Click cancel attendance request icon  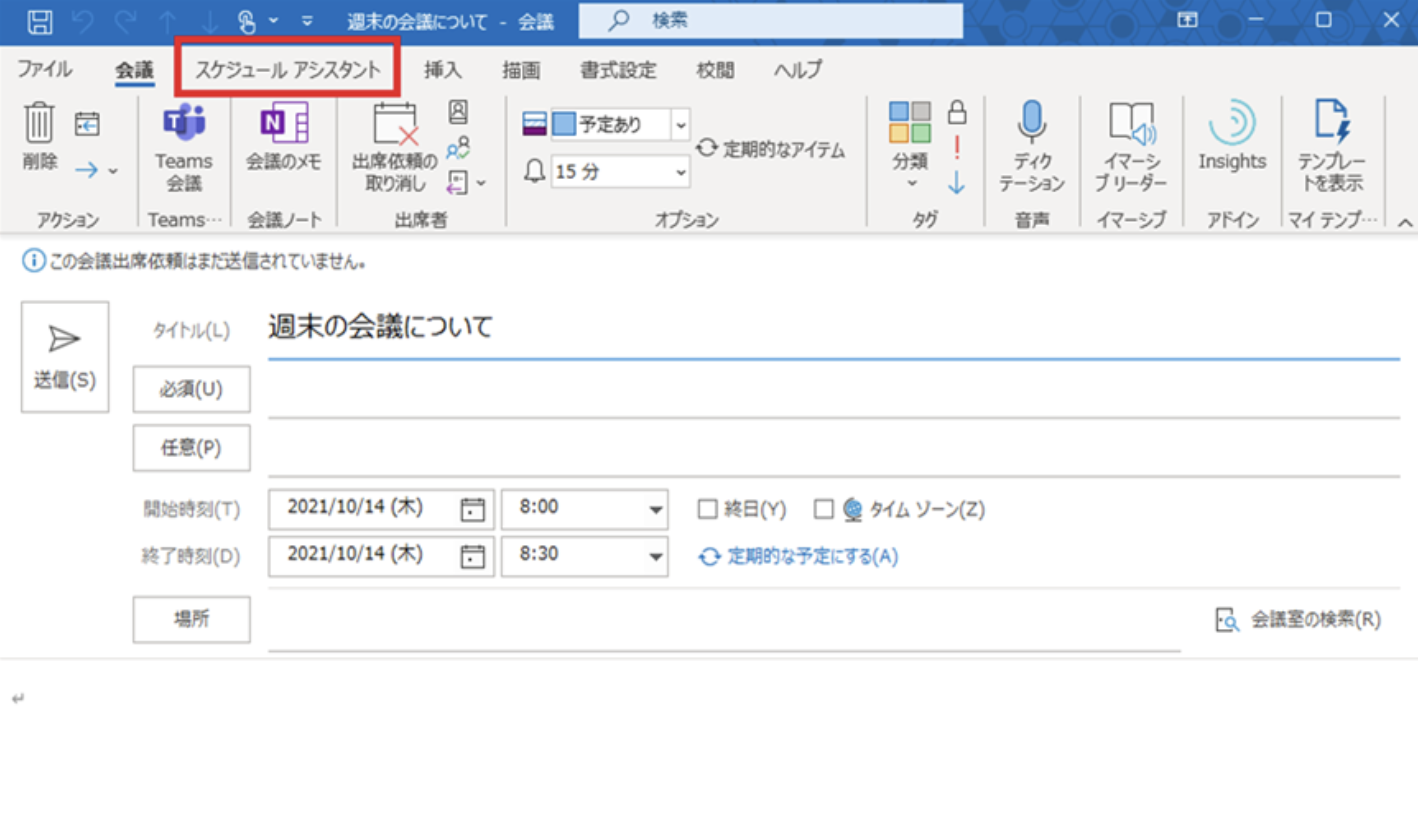tap(394, 126)
